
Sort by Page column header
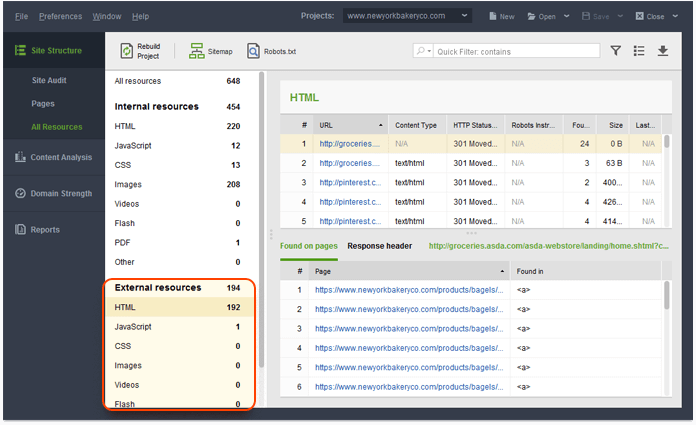pyautogui.click(x=410, y=271)
